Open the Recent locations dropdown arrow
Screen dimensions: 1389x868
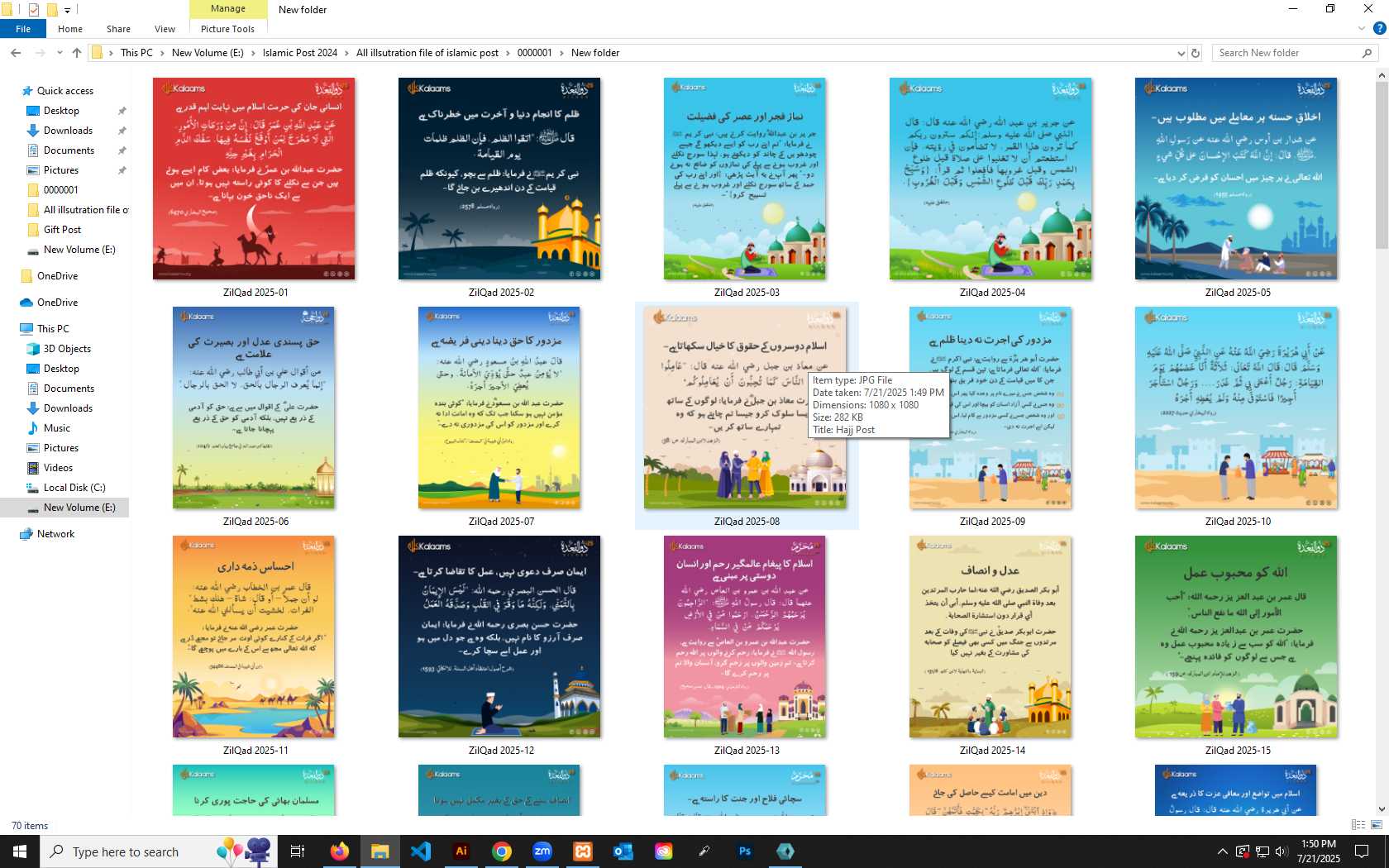pos(60,53)
